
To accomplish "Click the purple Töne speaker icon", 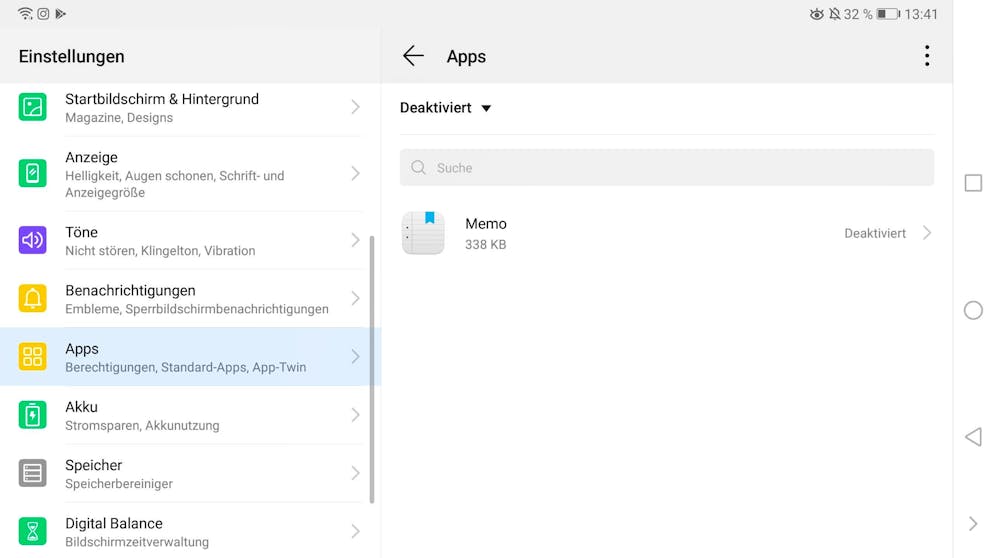I will tap(32, 240).
